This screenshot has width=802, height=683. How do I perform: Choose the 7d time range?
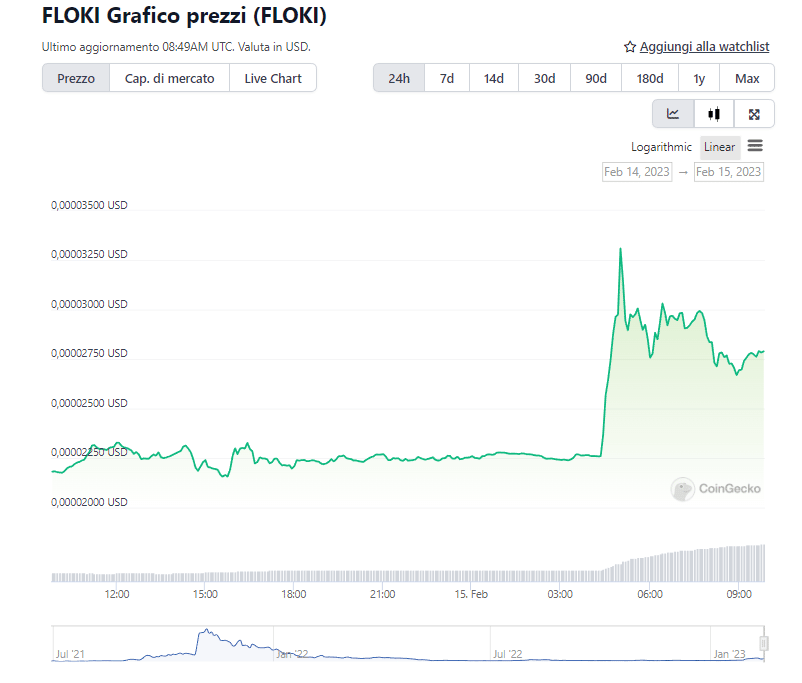(x=447, y=78)
